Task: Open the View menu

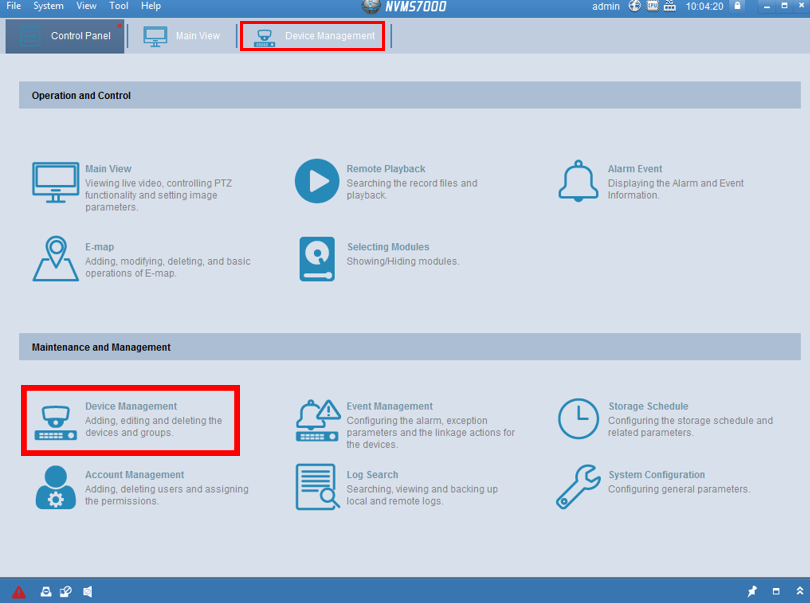Action: 86,6
